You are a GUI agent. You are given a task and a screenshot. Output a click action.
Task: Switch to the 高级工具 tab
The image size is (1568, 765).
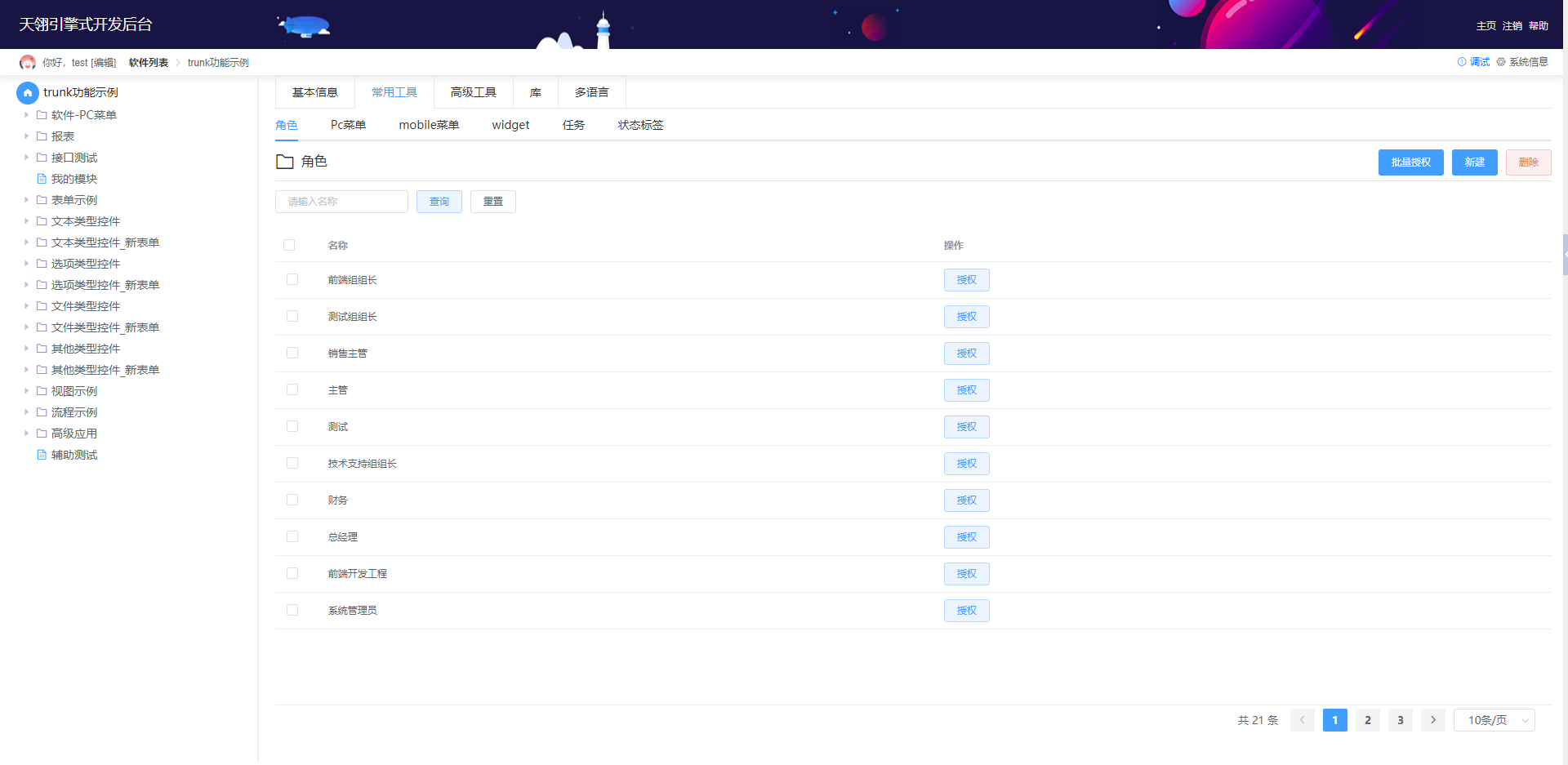tap(474, 92)
